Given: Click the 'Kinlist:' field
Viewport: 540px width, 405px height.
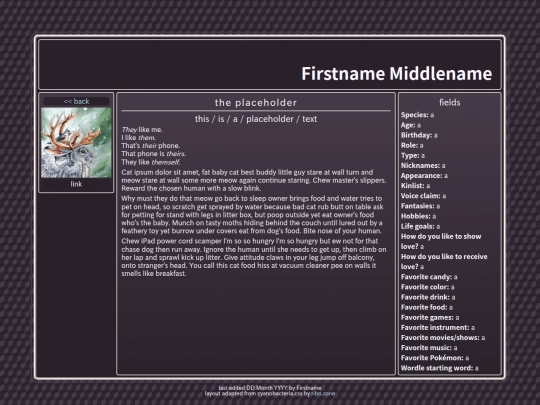Looking at the screenshot, I should (x=415, y=186).
